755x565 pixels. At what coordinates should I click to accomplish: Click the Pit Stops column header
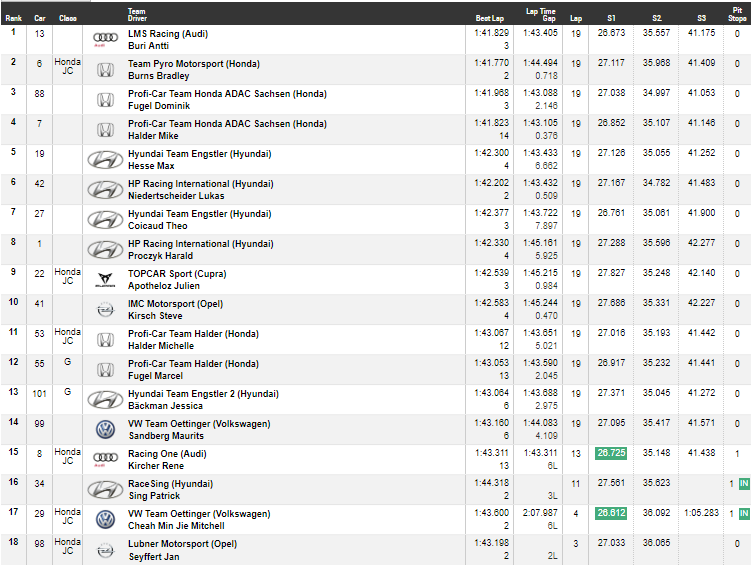(x=737, y=14)
